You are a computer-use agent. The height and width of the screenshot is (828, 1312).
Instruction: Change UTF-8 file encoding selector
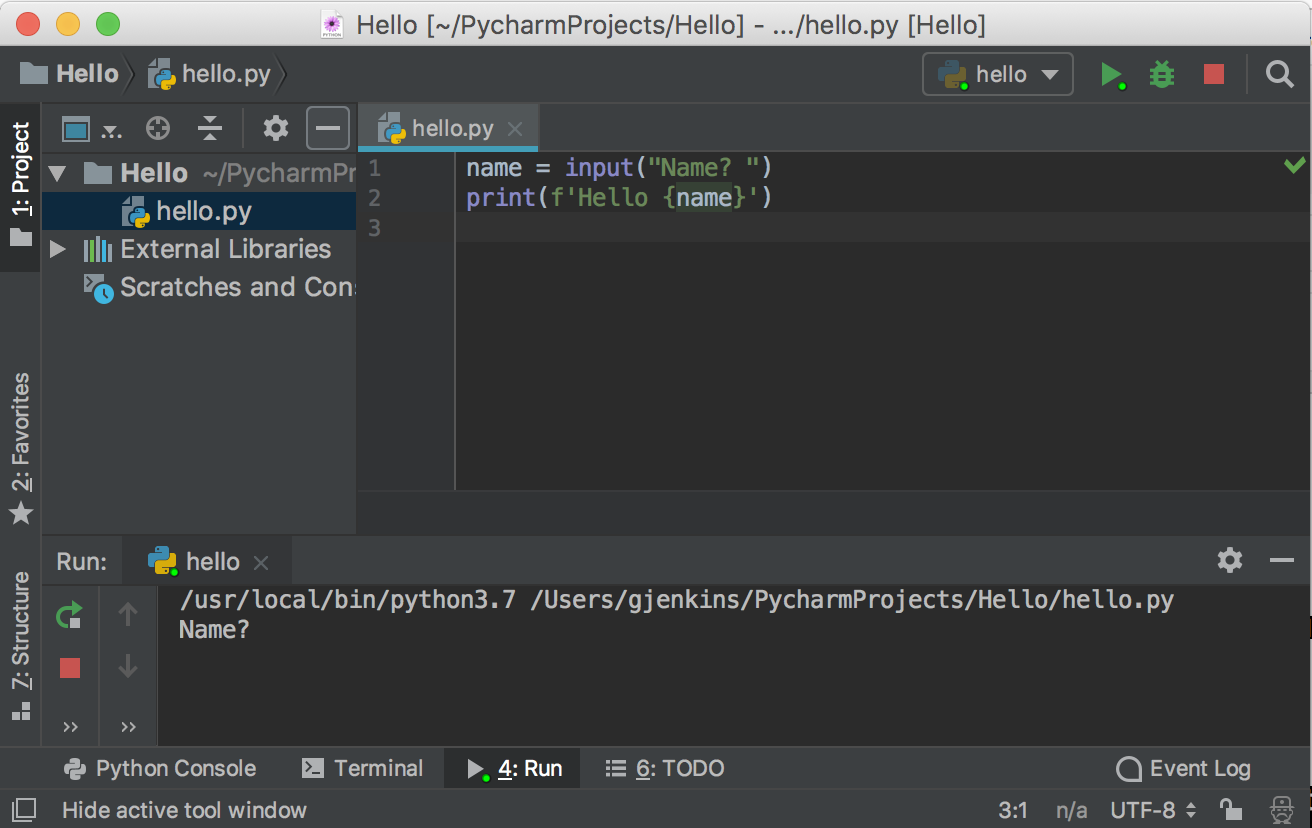[1153, 810]
